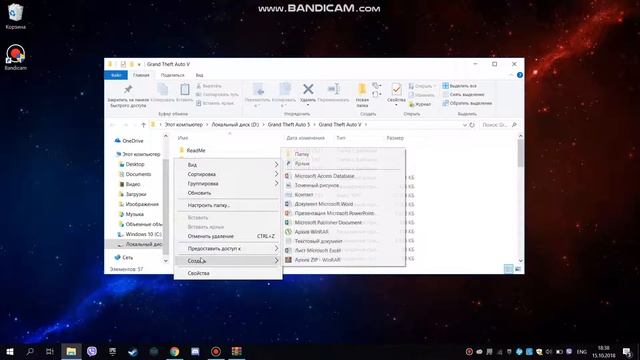Click the taskbar Search magnifier
Image resolution: width=640 pixels, height=360 pixels.
30,351
